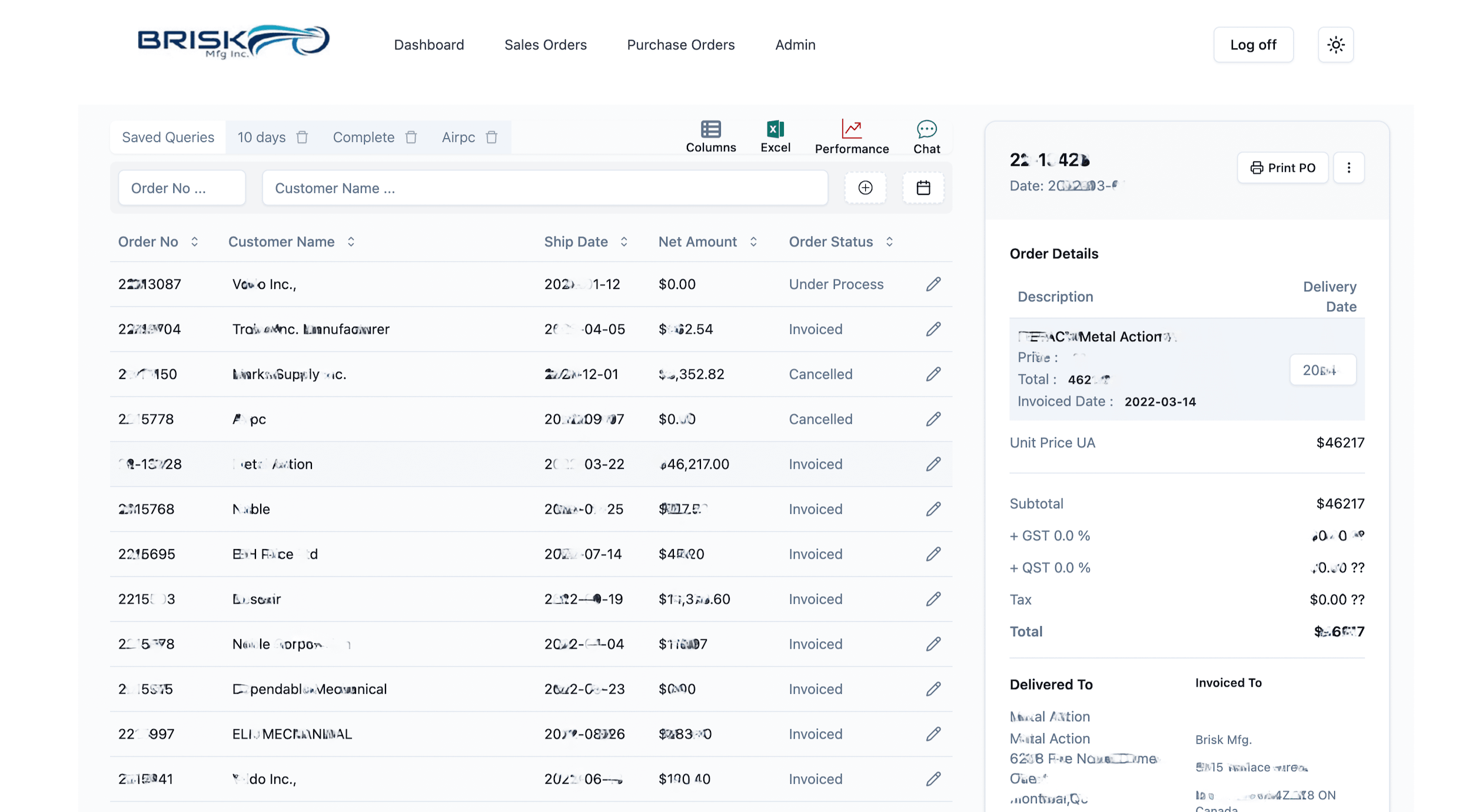1469x812 pixels.
Task: Open the Admin menu
Action: tap(795, 45)
